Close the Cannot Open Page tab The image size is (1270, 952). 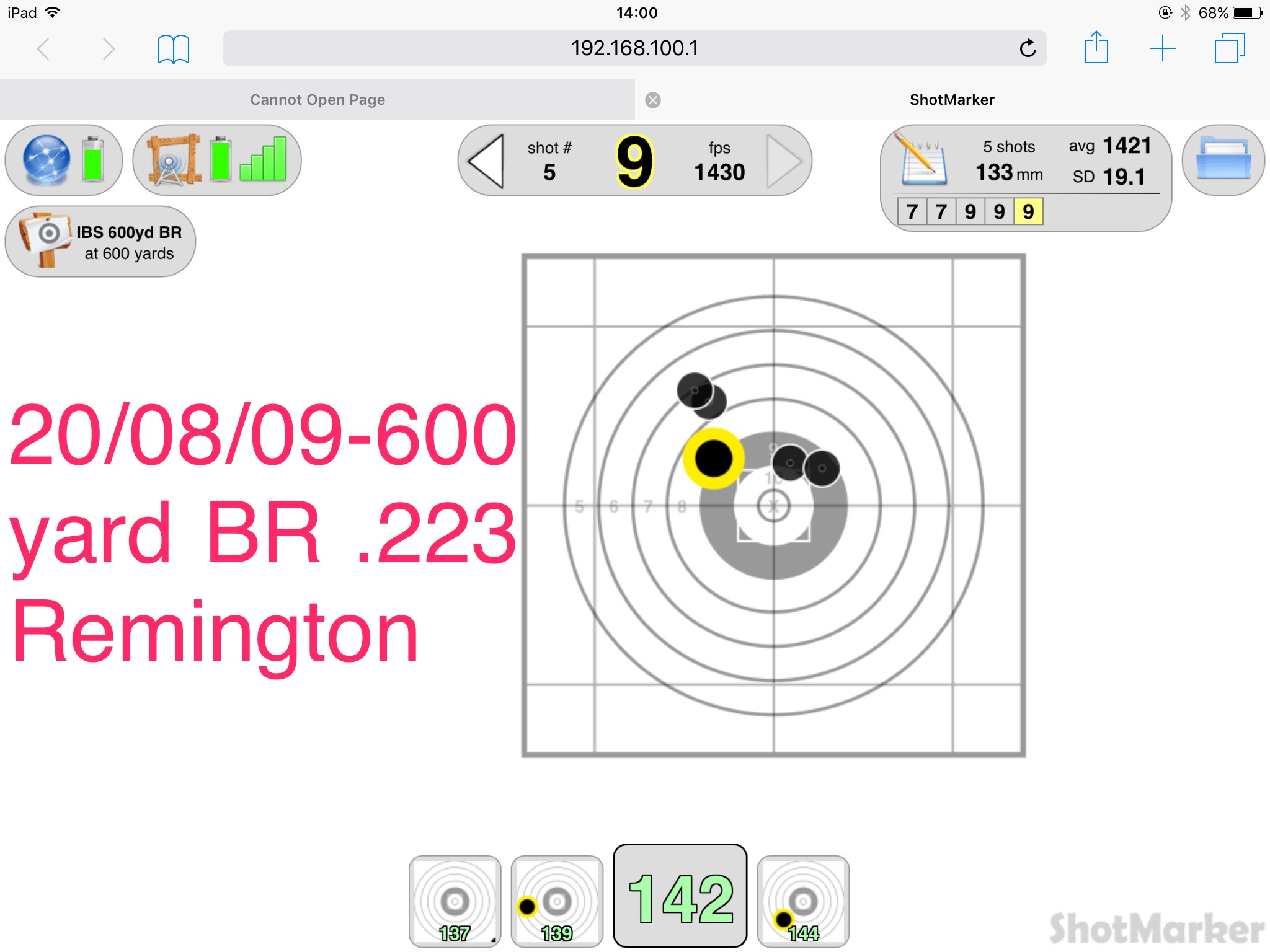click(x=653, y=100)
